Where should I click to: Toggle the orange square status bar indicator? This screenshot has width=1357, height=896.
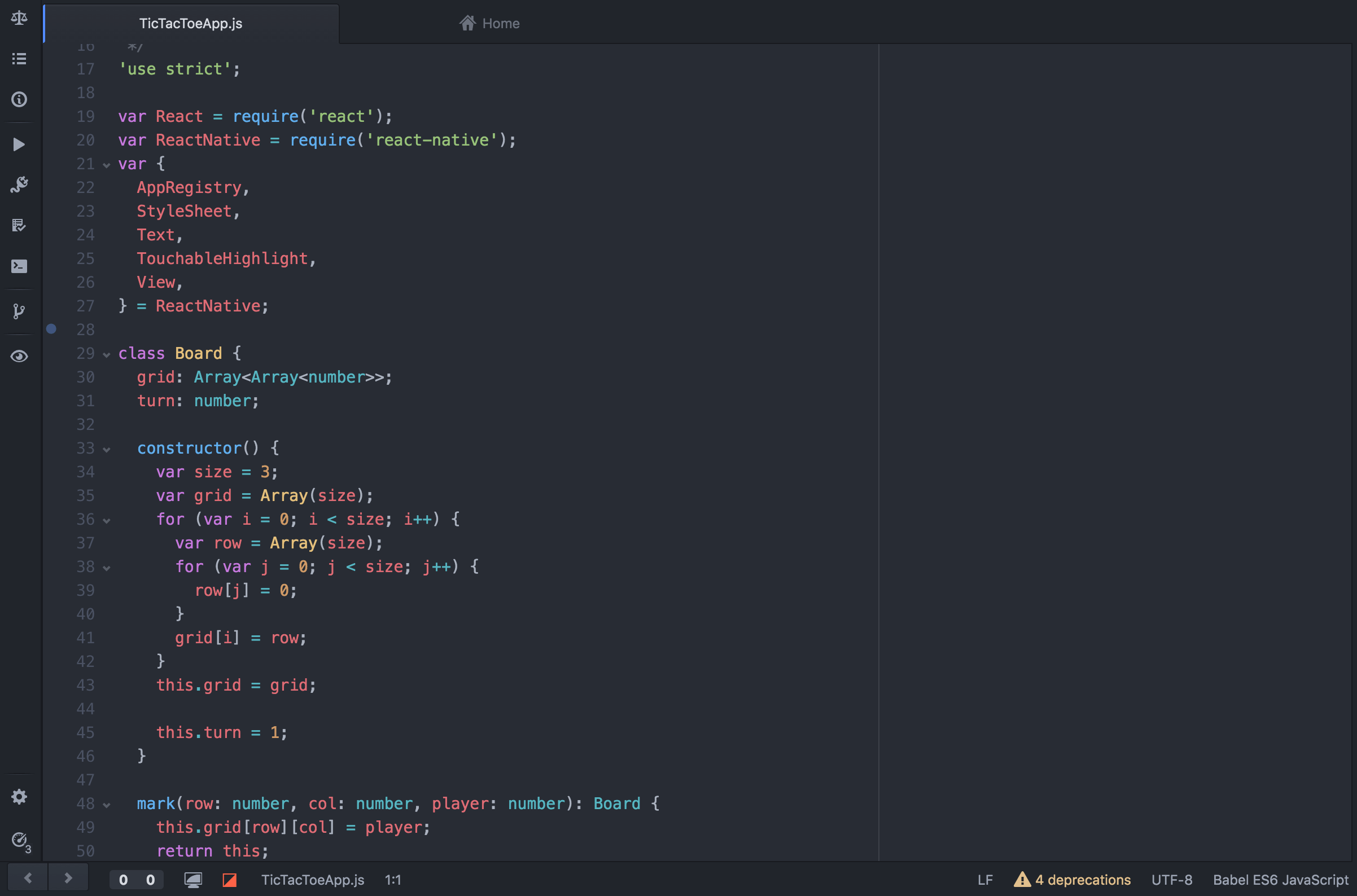pyautogui.click(x=230, y=880)
